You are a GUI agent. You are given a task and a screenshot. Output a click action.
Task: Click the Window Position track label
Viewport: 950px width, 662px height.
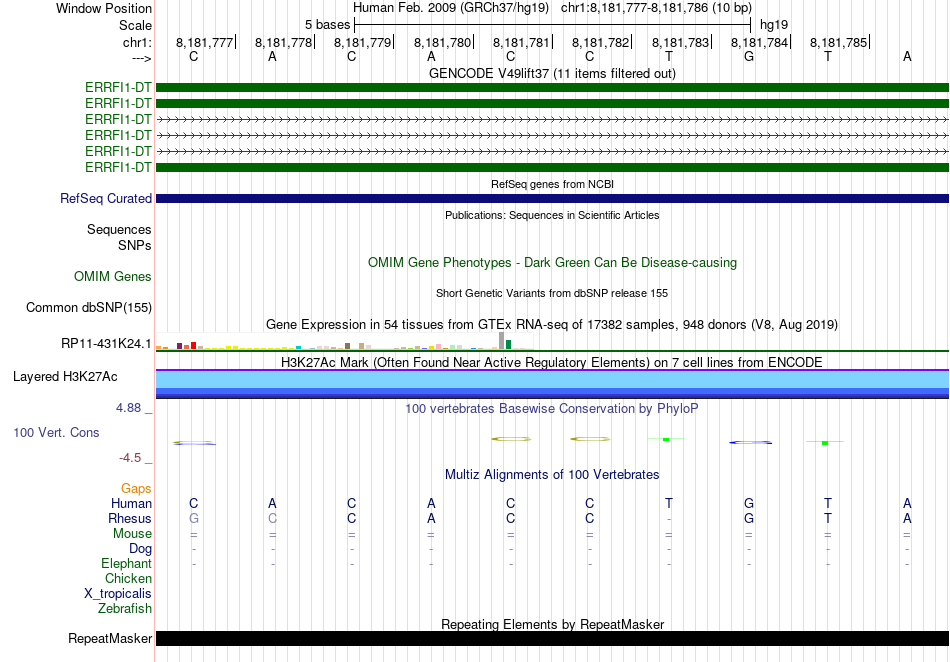[x=104, y=8]
